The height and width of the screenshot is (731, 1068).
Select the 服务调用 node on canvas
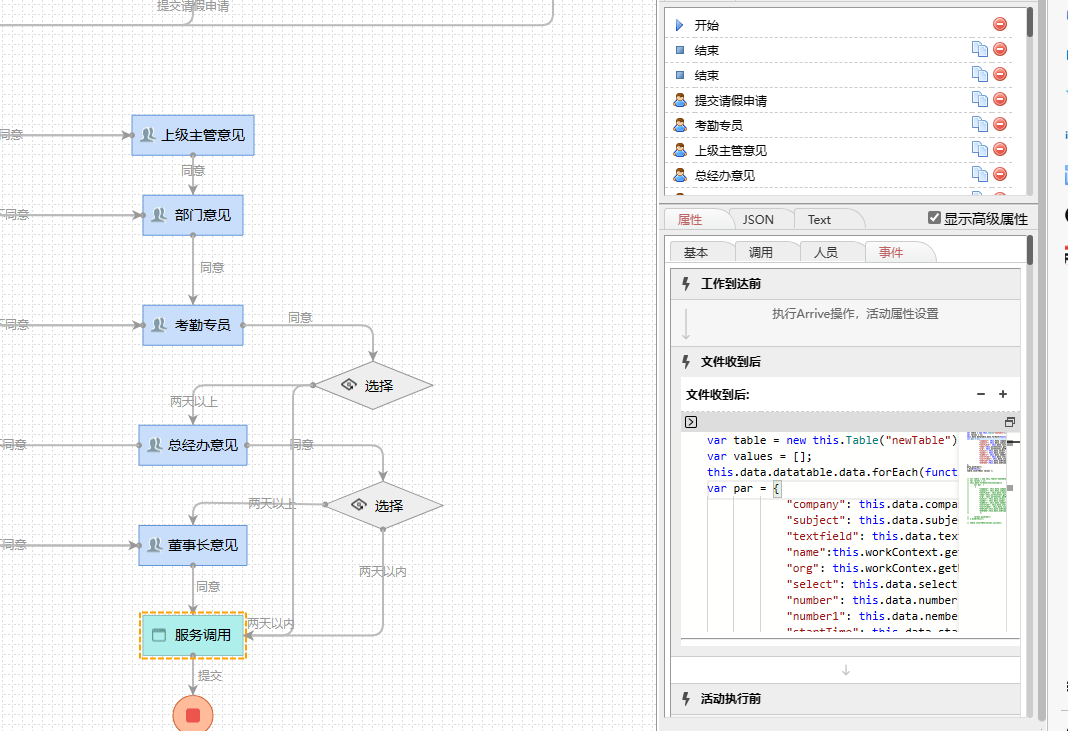click(193, 635)
